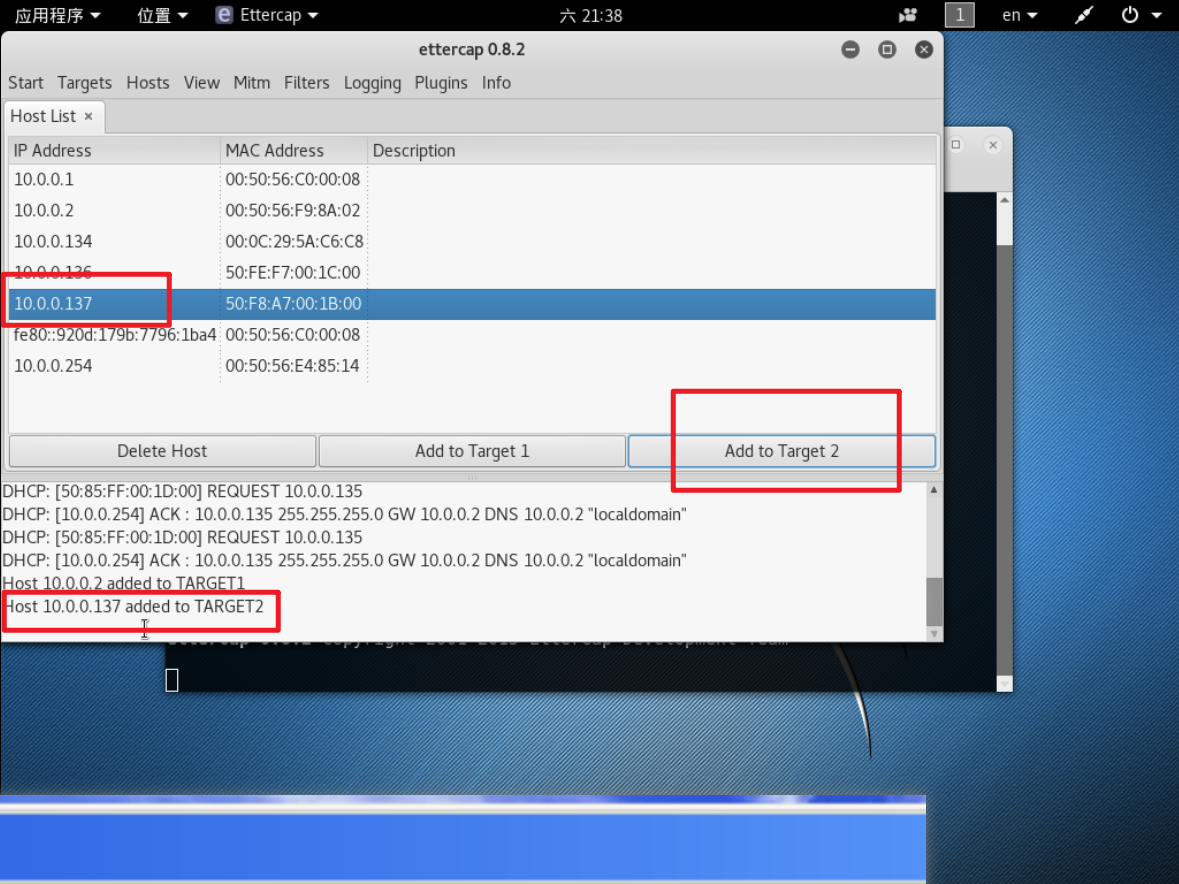Select host row 10.0.0.1
Viewport: 1179px width, 884px height.
(472, 180)
